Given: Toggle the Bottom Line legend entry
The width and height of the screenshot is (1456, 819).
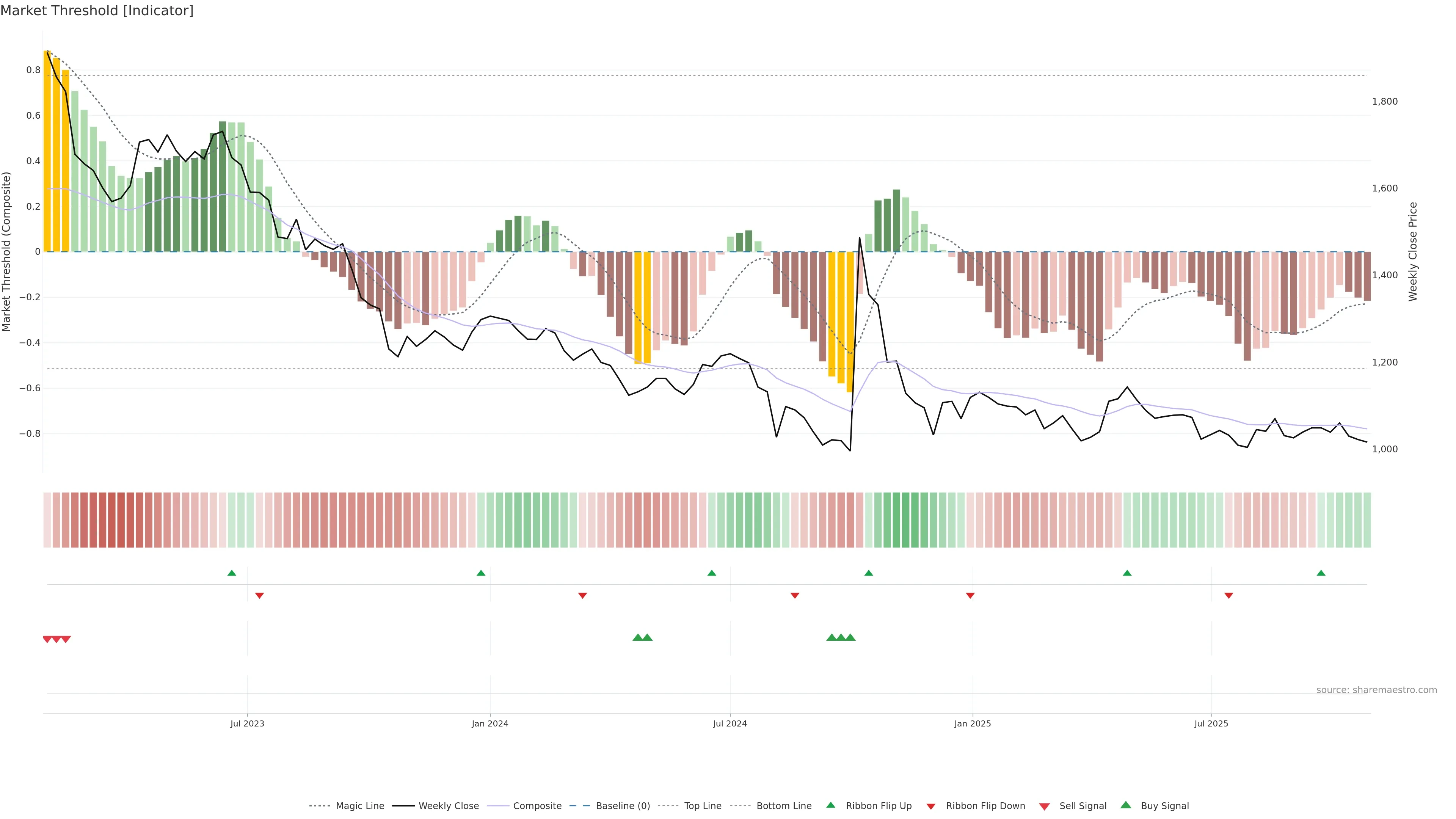Looking at the screenshot, I should click(783, 806).
